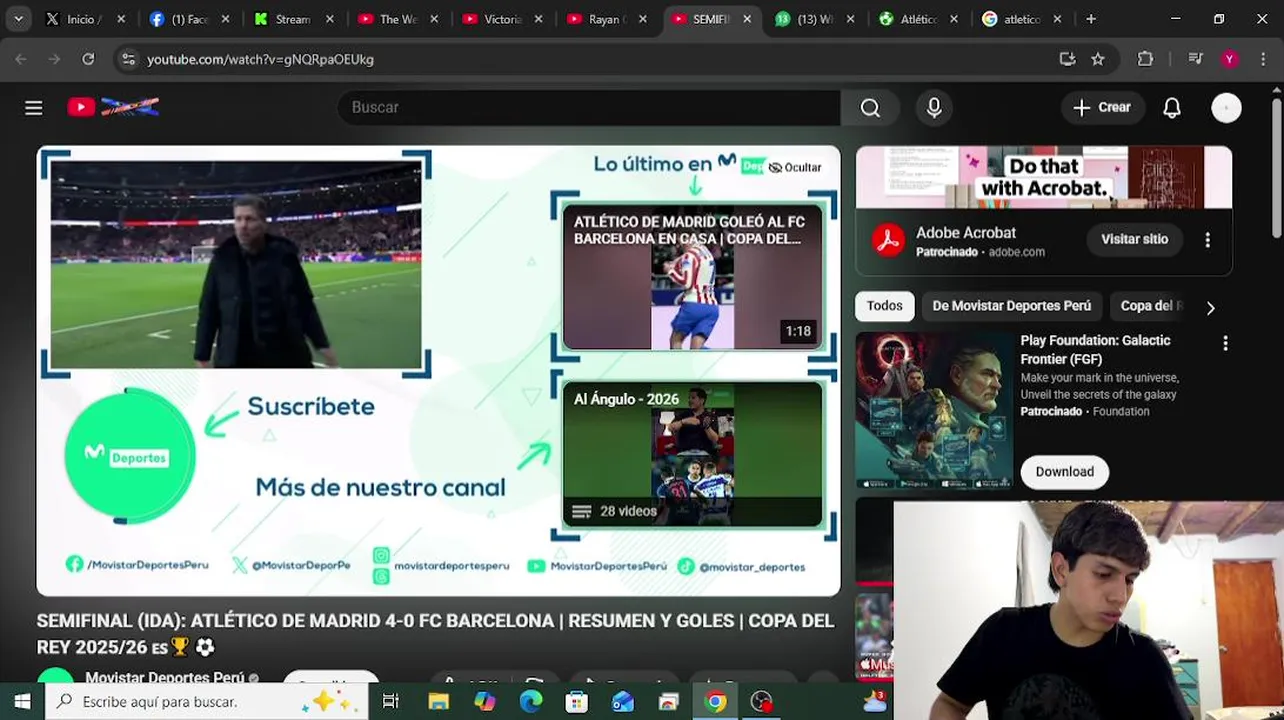Switch to Chrome in the taskbar

tap(715, 701)
